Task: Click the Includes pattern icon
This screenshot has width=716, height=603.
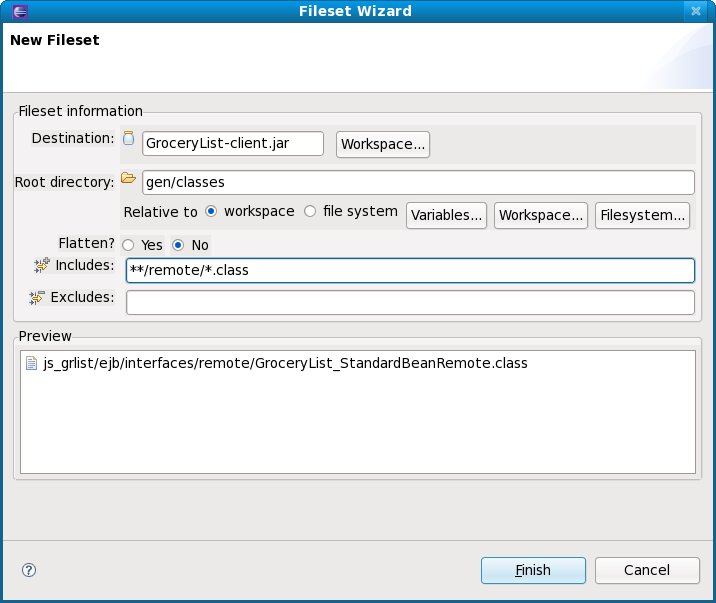Action: 41,265
